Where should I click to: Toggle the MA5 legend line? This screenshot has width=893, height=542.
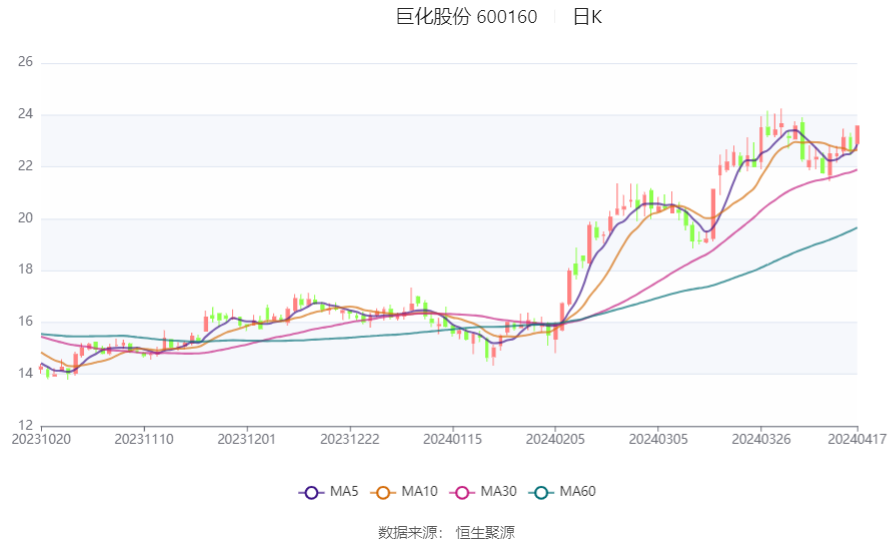pos(329,492)
